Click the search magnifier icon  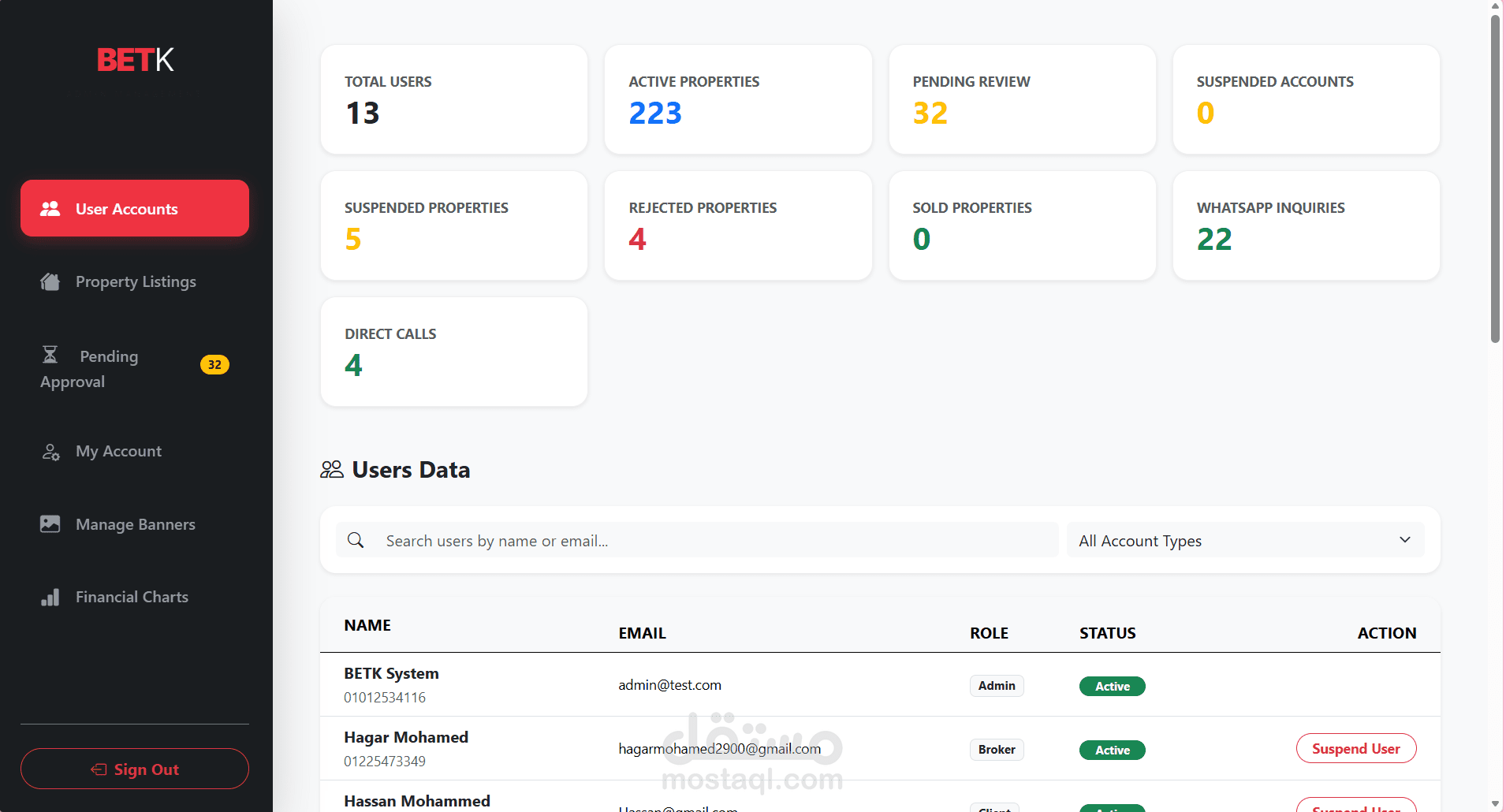tap(356, 540)
